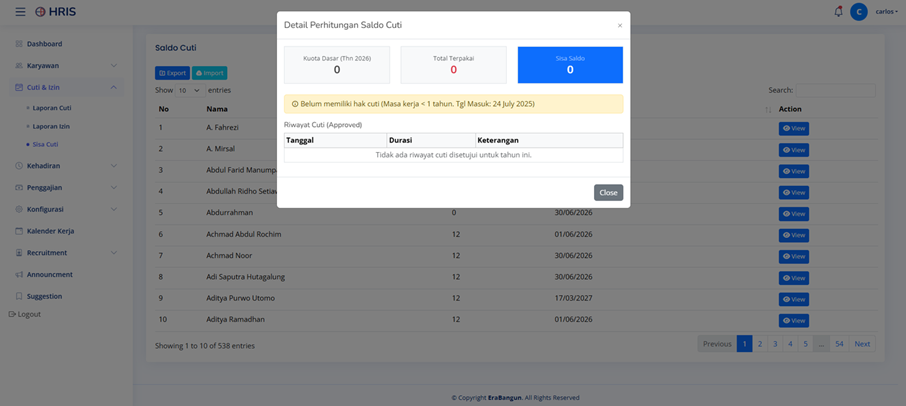Screen dimensions: 906x406
Task: View details for A. Fahrezi row
Action: tap(794, 129)
